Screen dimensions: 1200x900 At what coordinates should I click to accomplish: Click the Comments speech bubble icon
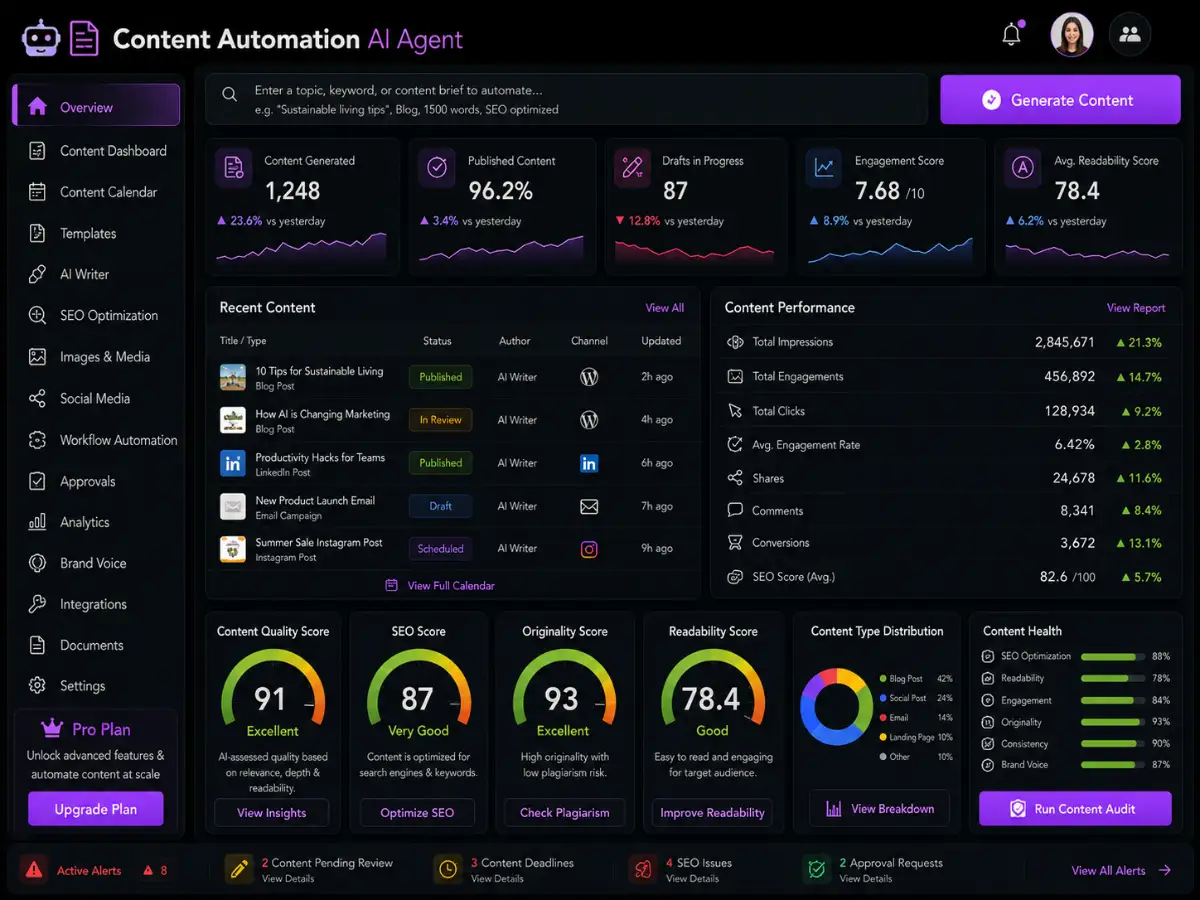(735, 510)
